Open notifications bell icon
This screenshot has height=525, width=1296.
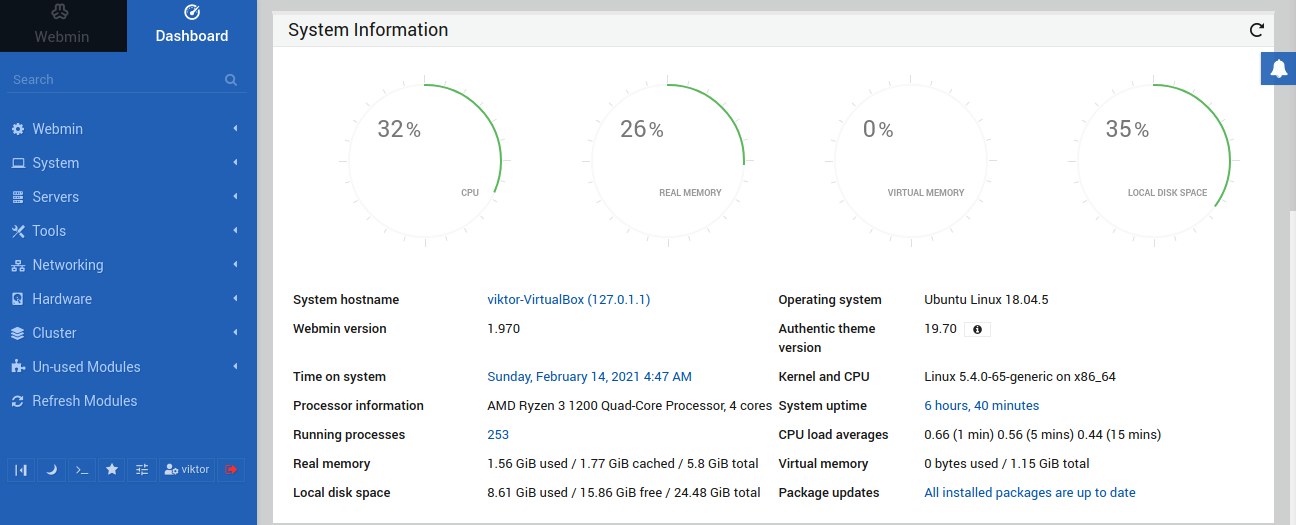pyautogui.click(x=1278, y=68)
